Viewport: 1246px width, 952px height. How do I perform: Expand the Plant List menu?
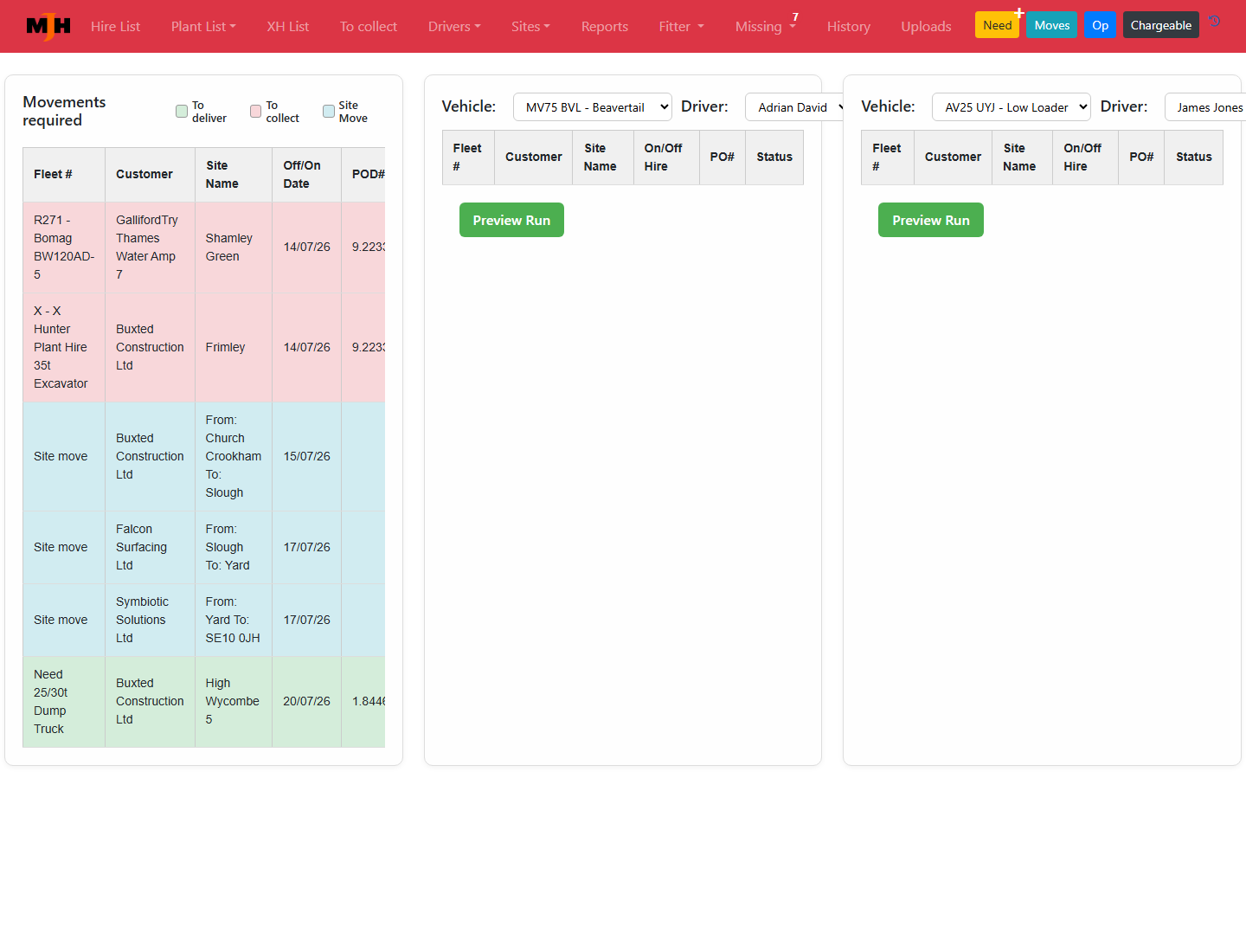tap(203, 27)
